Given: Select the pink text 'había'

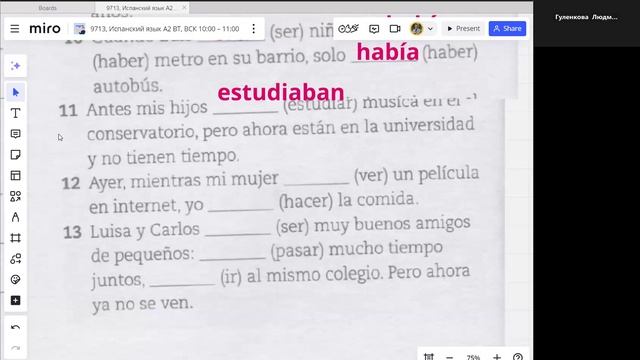Looking at the screenshot, I should pyautogui.click(x=387, y=52).
